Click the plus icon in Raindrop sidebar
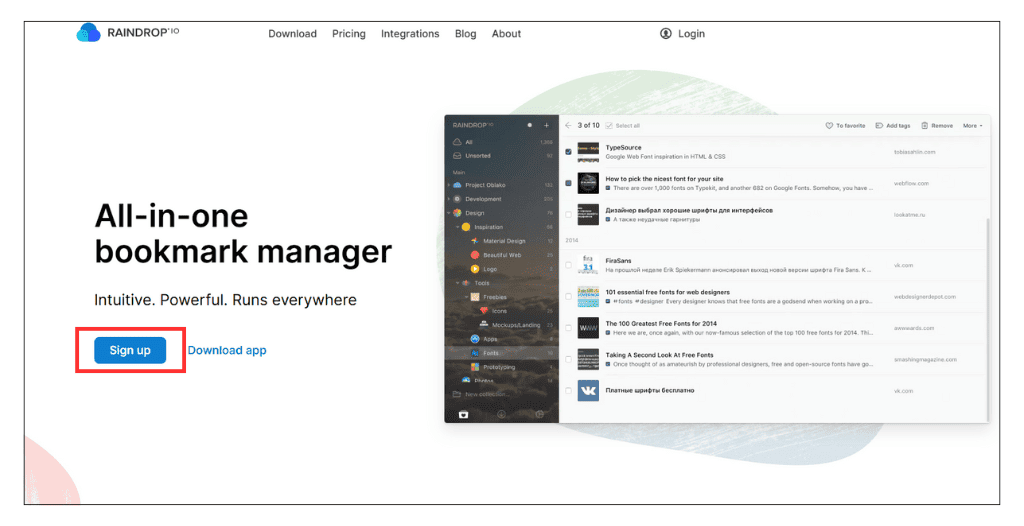Screen dimensions: 1024x526 pos(546,126)
